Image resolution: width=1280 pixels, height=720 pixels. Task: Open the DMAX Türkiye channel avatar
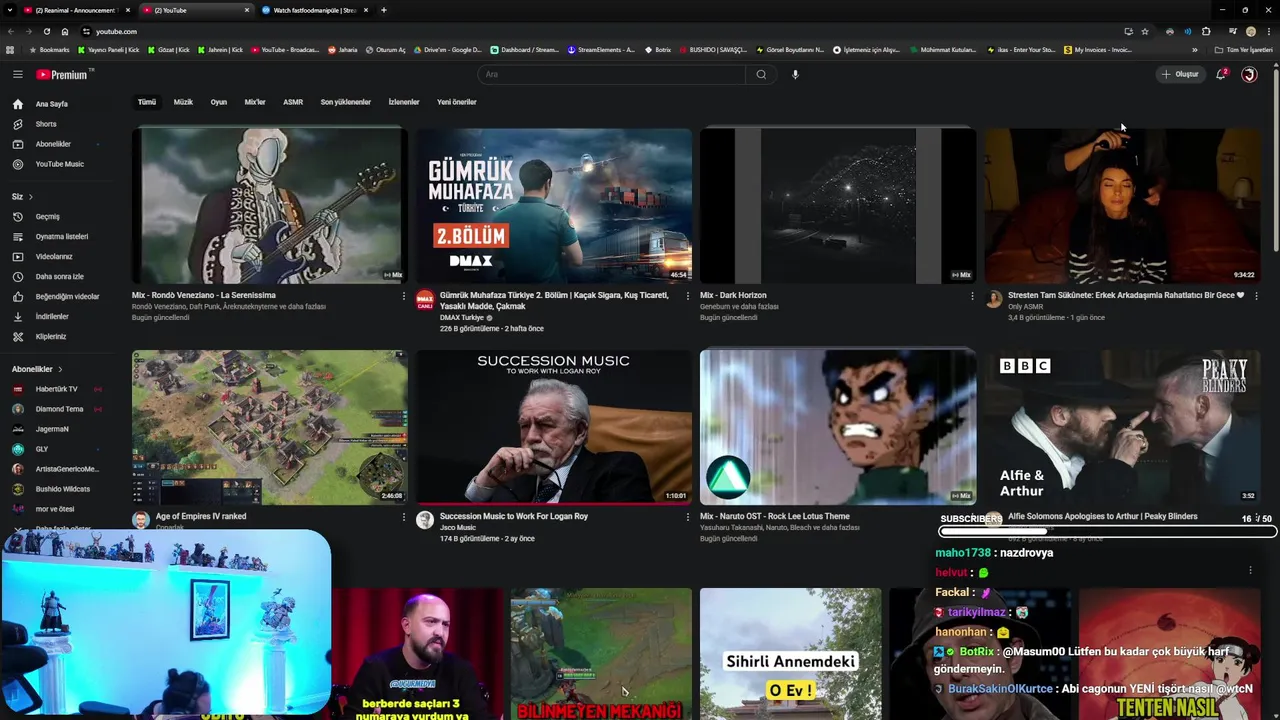coord(425,299)
